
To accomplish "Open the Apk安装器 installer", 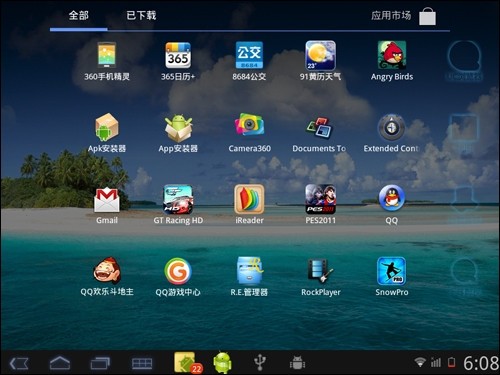I will click(x=107, y=133).
